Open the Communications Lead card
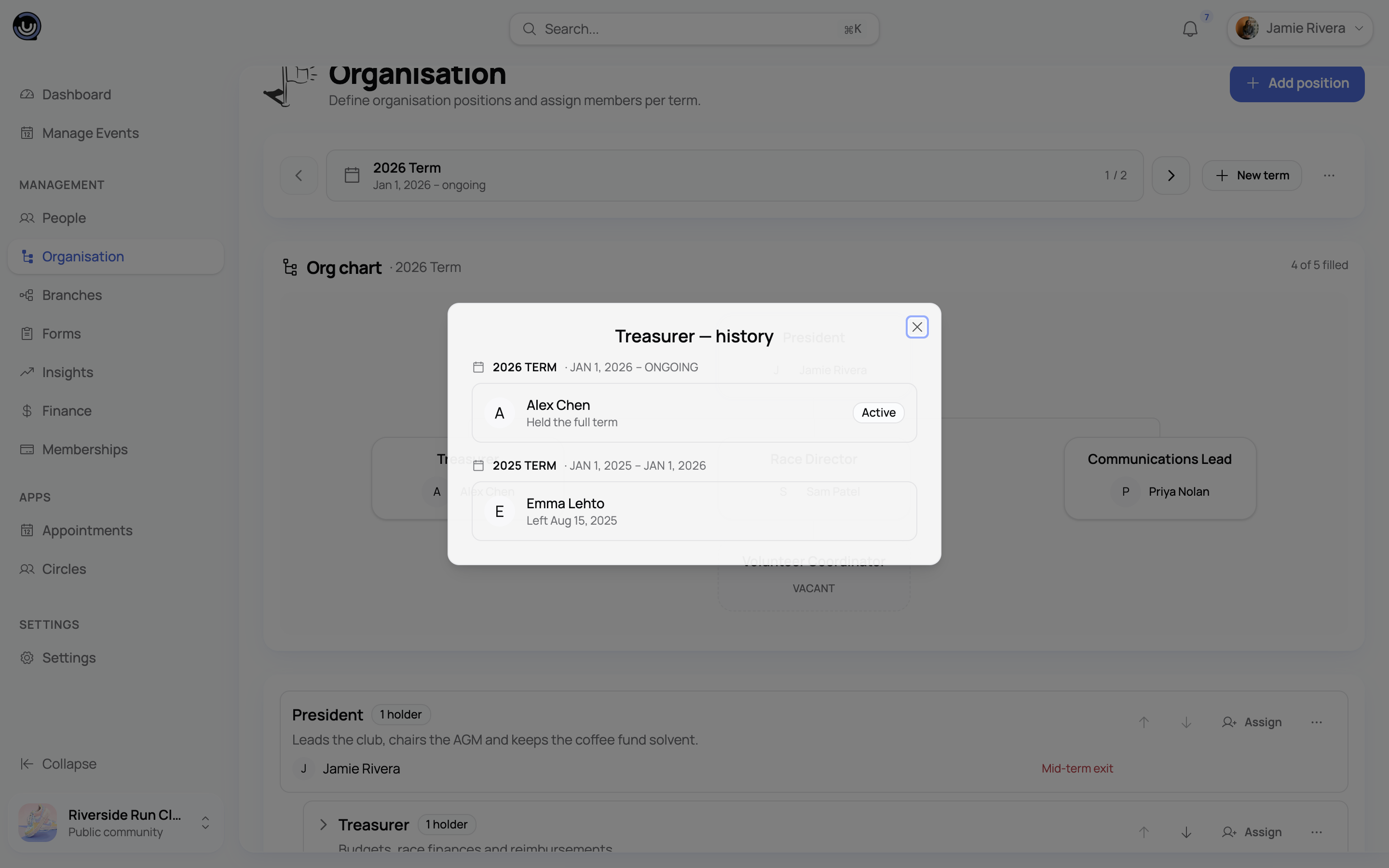Screen dimensions: 1389x868 tap(1160, 478)
